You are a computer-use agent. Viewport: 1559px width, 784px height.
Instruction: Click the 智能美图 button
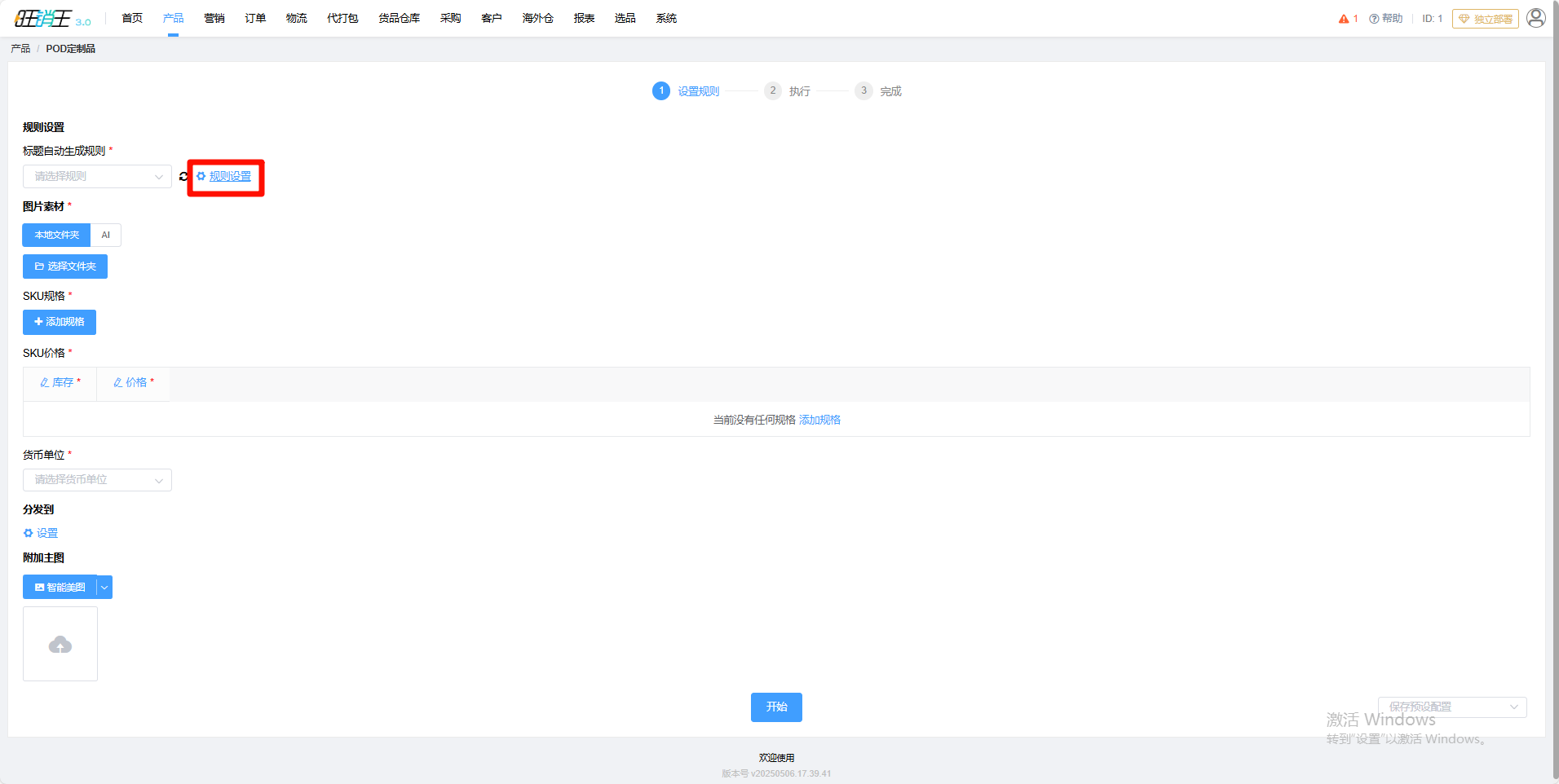coord(60,587)
